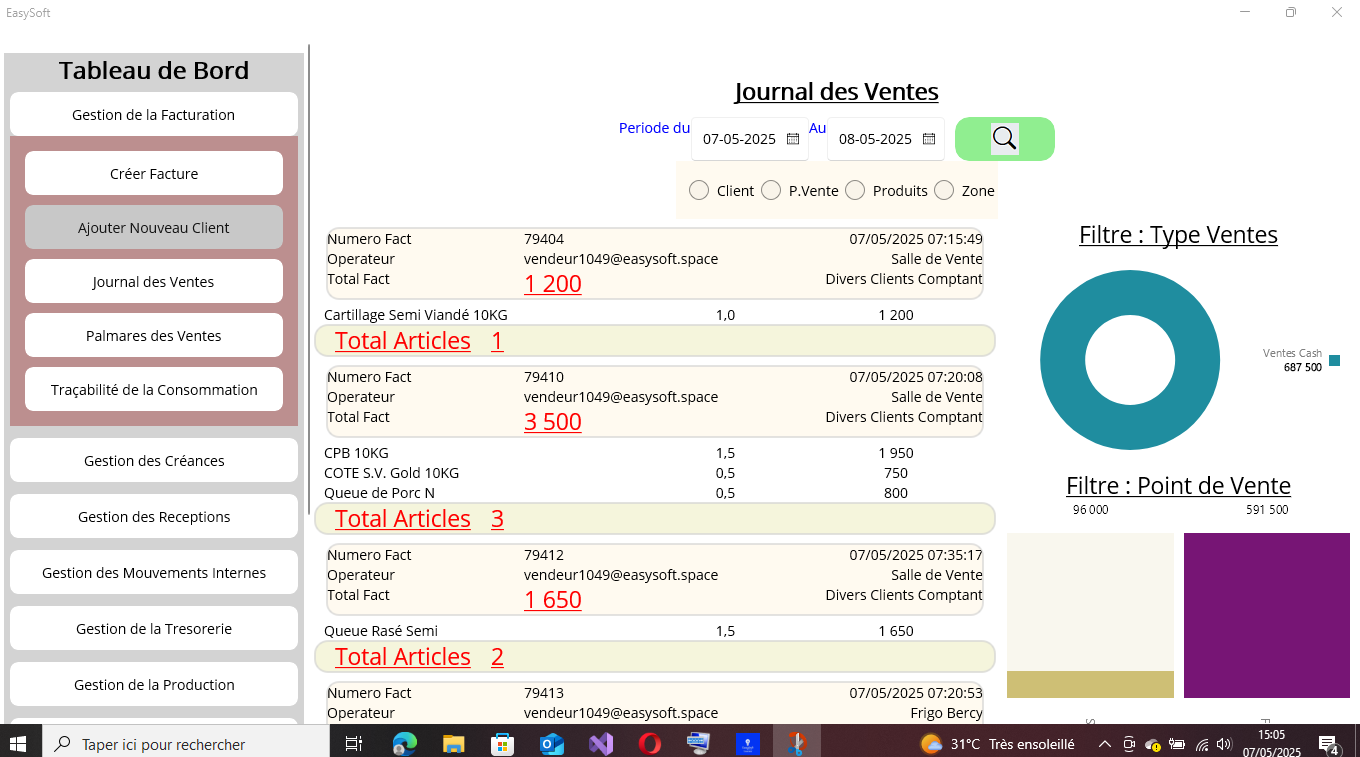Click the Ventes Cash legend color square
This screenshot has width=1360, height=757.
pos(1334,361)
